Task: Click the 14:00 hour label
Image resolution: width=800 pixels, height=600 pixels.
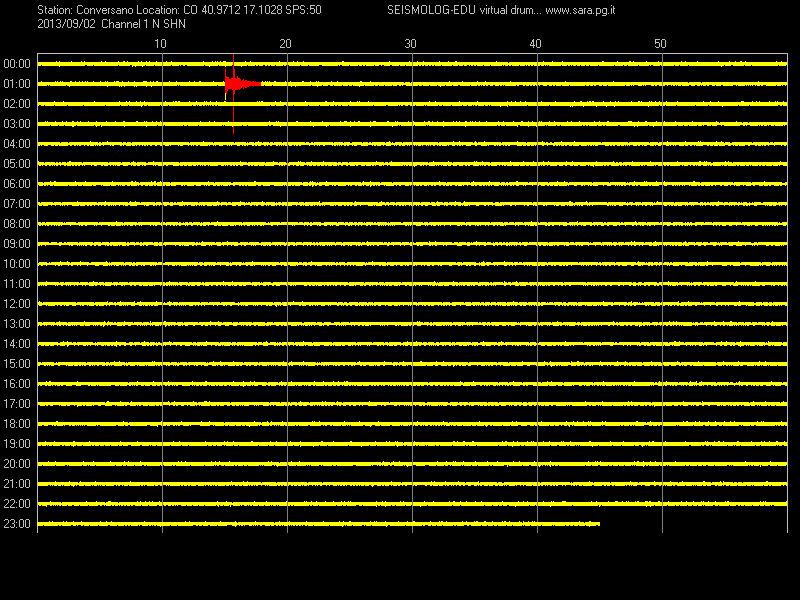Action: (17, 344)
